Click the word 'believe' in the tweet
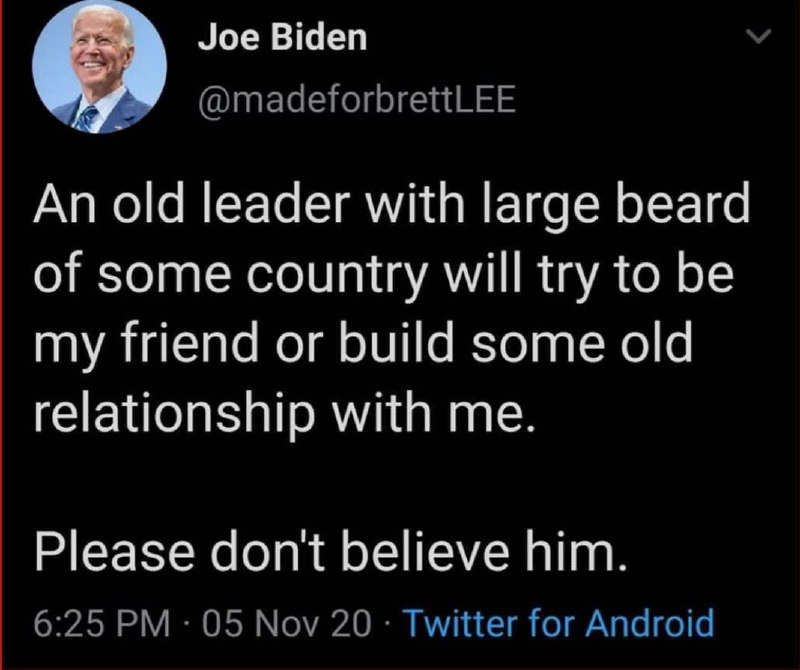 pyautogui.click(x=428, y=552)
